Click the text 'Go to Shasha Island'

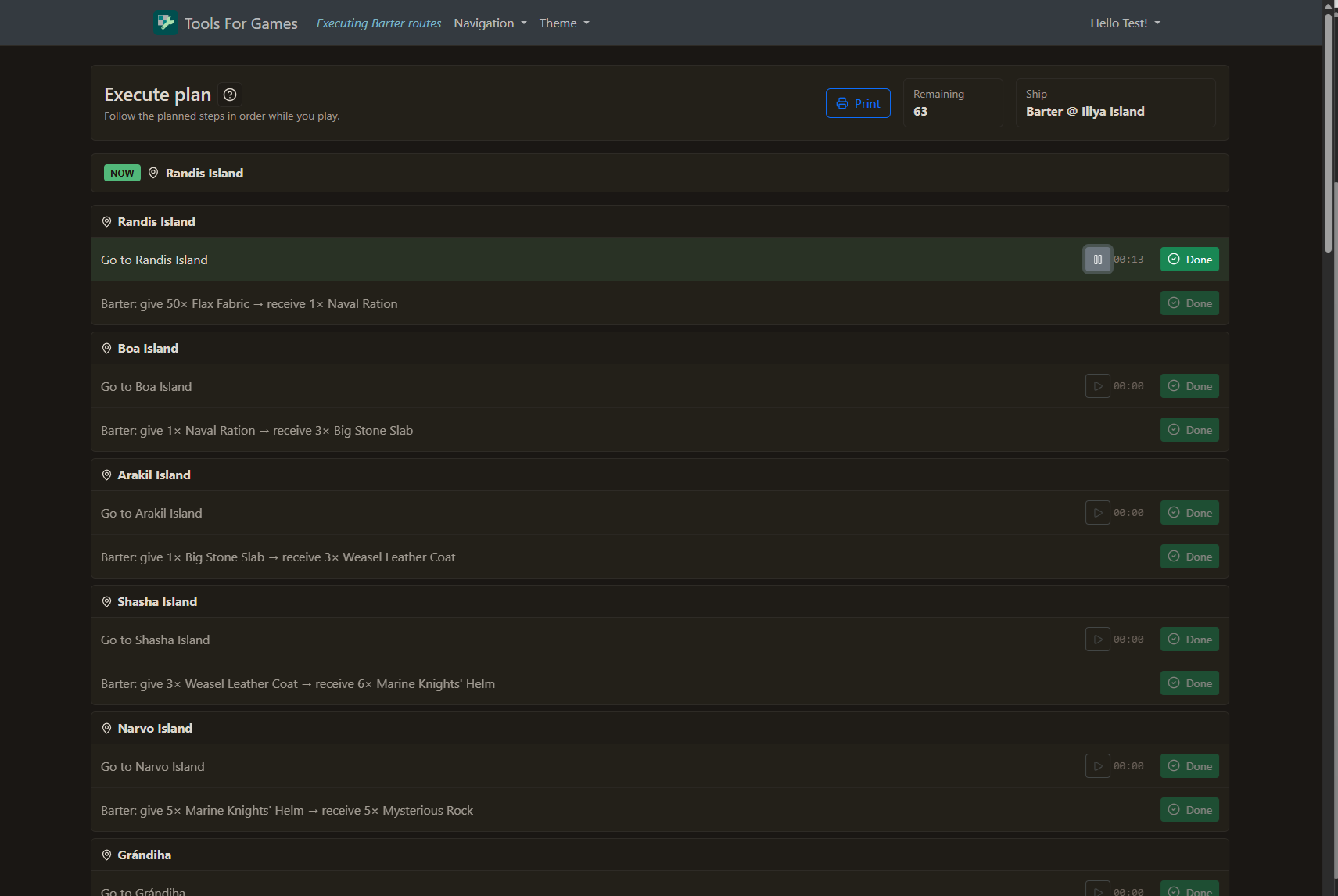pos(155,640)
